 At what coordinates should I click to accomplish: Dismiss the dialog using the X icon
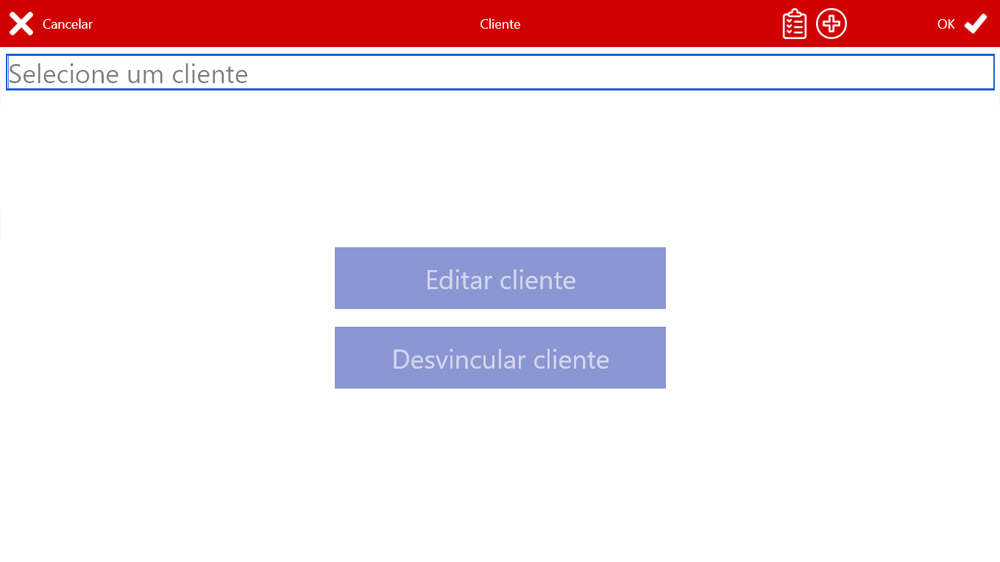click(21, 24)
